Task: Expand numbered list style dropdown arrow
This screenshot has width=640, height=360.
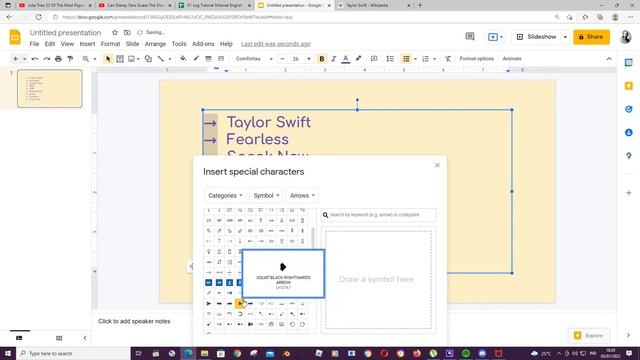Action: pos(435,59)
